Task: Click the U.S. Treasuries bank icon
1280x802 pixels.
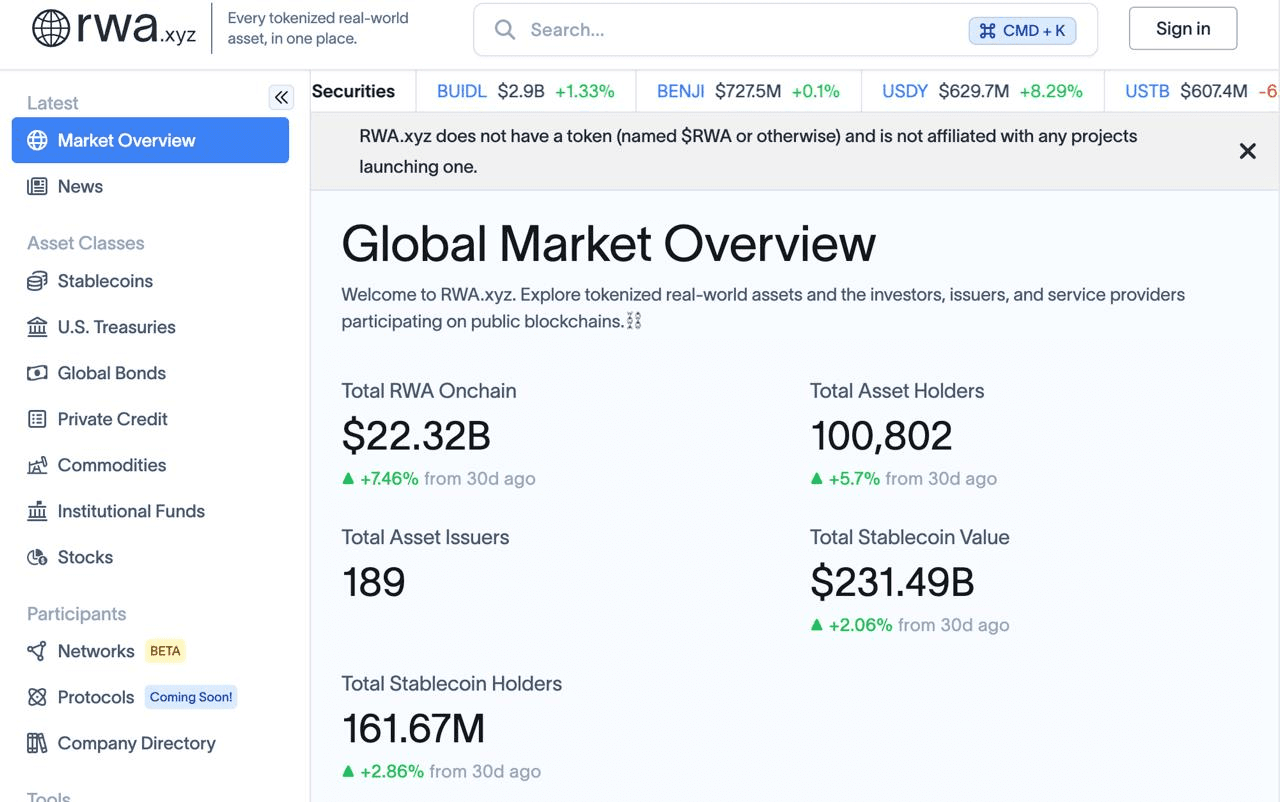Action: pyautogui.click(x=37, y=327)
